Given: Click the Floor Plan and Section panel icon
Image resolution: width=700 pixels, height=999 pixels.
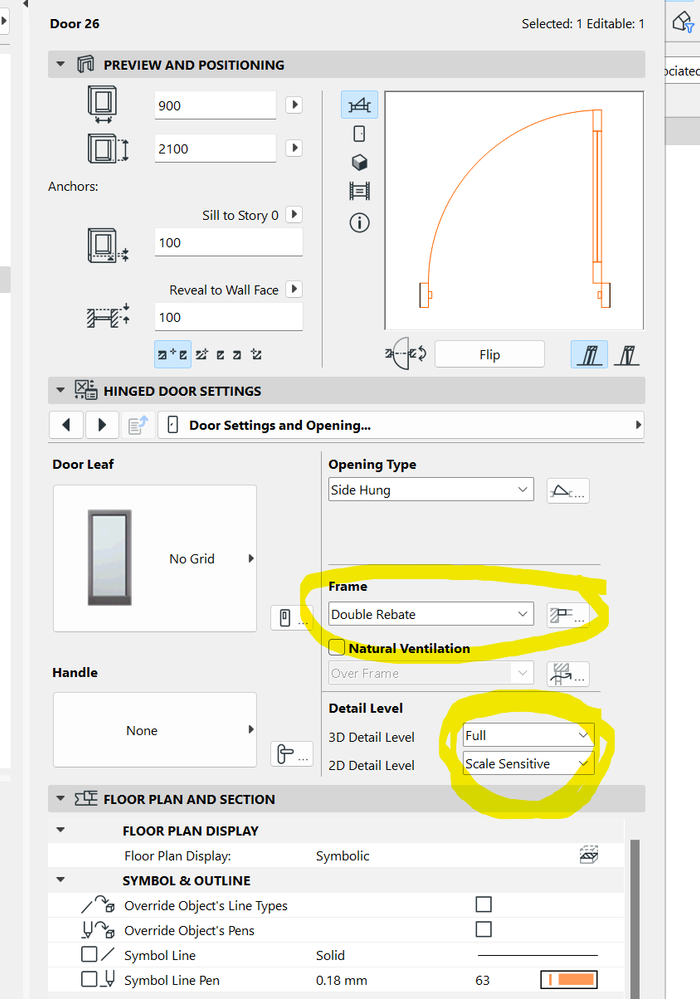Looking at the screenshot, I should pos(86,798).
